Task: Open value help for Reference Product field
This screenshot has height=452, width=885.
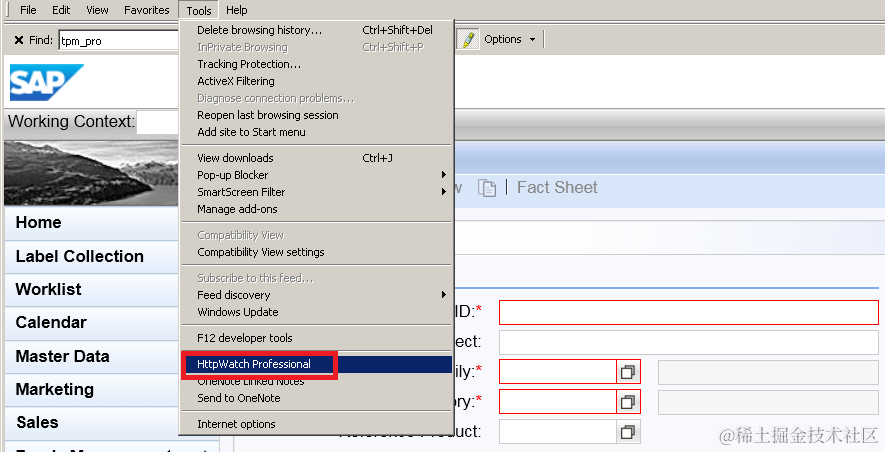Action: (628, 432)
